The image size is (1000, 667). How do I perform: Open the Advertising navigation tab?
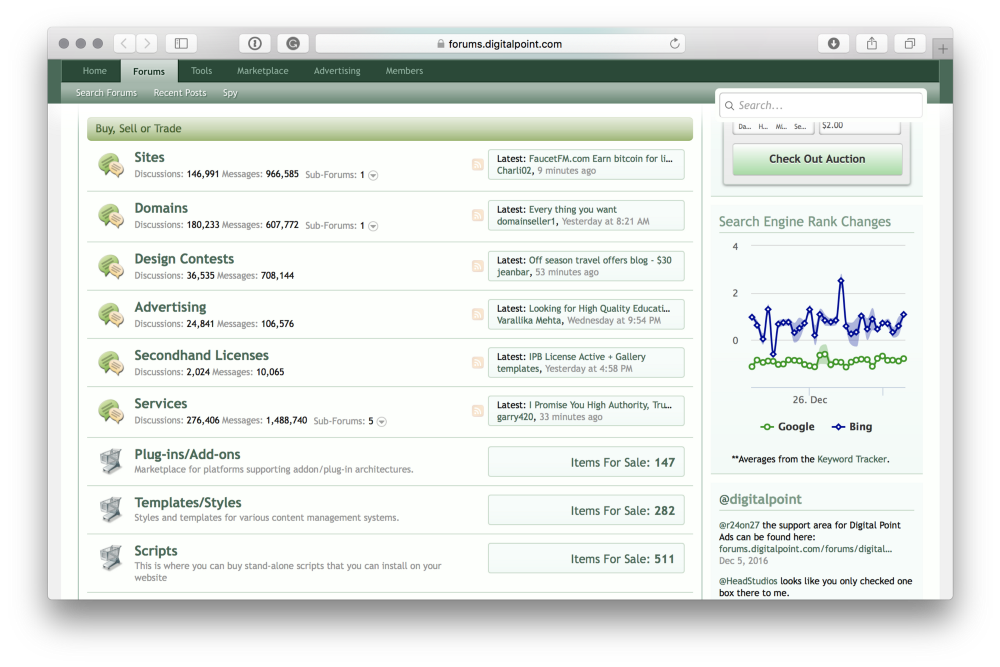pyautogui.click(x=337, y=71)
